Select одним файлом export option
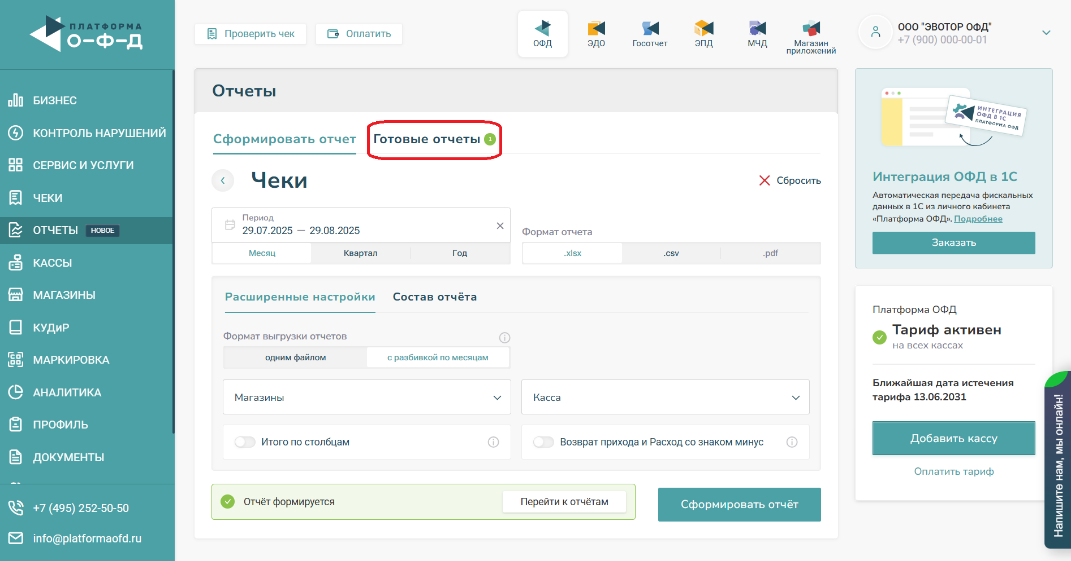The image size is (1071, 561). (295, 358)
